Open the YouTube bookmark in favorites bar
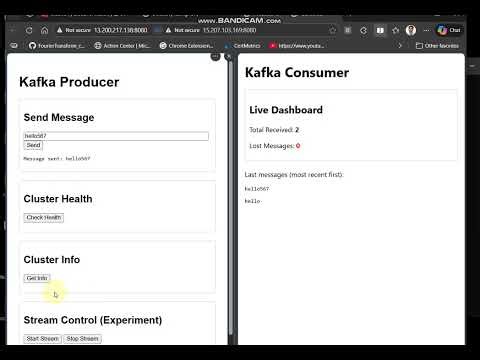 (297, 46)
